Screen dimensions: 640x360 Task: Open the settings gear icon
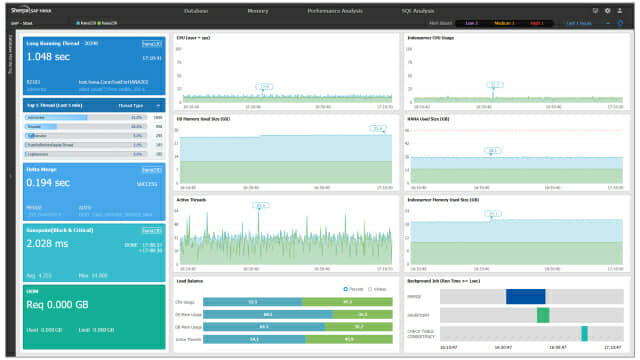pos(607,11)
